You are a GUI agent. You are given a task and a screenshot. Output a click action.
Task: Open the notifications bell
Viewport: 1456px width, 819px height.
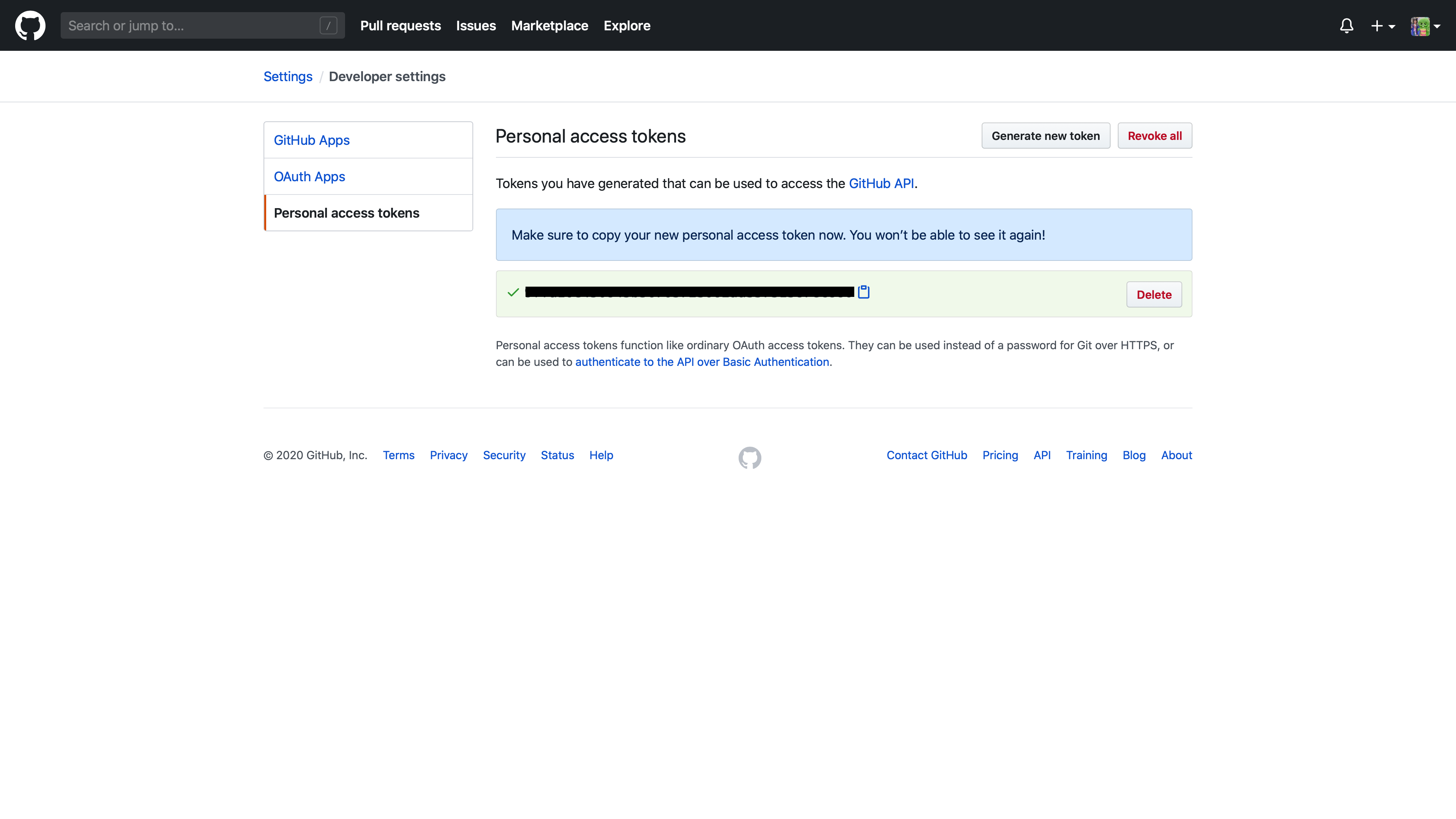[1346, 25]
